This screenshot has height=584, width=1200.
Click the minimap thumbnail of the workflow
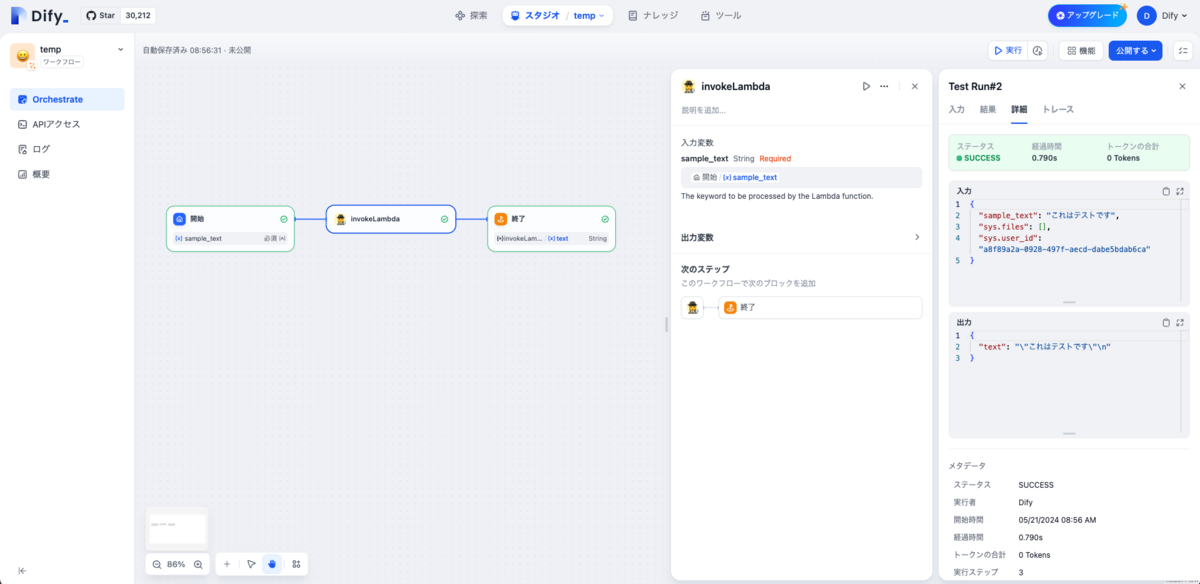tap(176, 527)
